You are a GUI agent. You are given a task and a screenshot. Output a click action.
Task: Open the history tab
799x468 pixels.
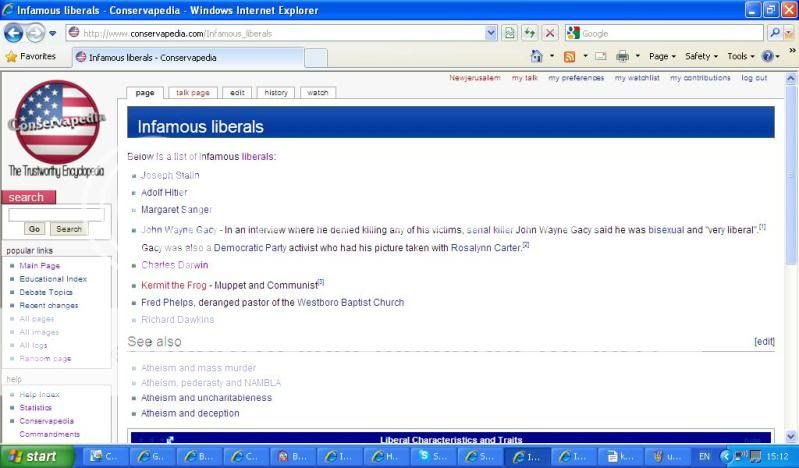tap(276, 93)
